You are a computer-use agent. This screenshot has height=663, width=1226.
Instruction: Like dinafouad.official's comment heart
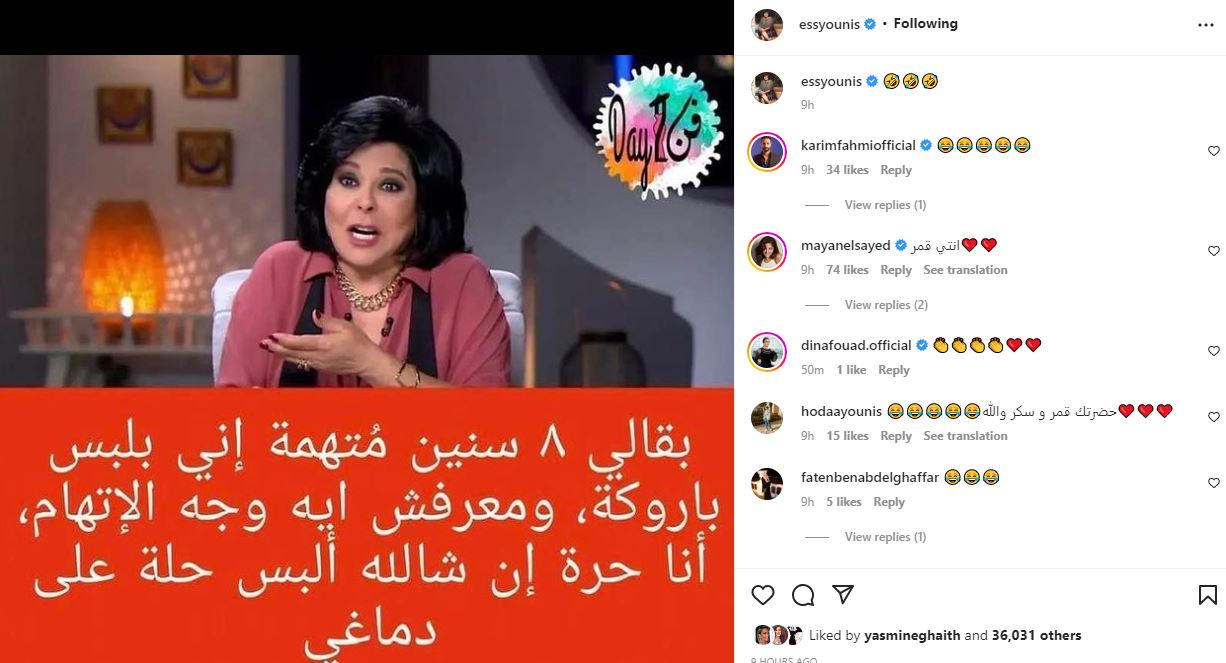(1214, 351)
